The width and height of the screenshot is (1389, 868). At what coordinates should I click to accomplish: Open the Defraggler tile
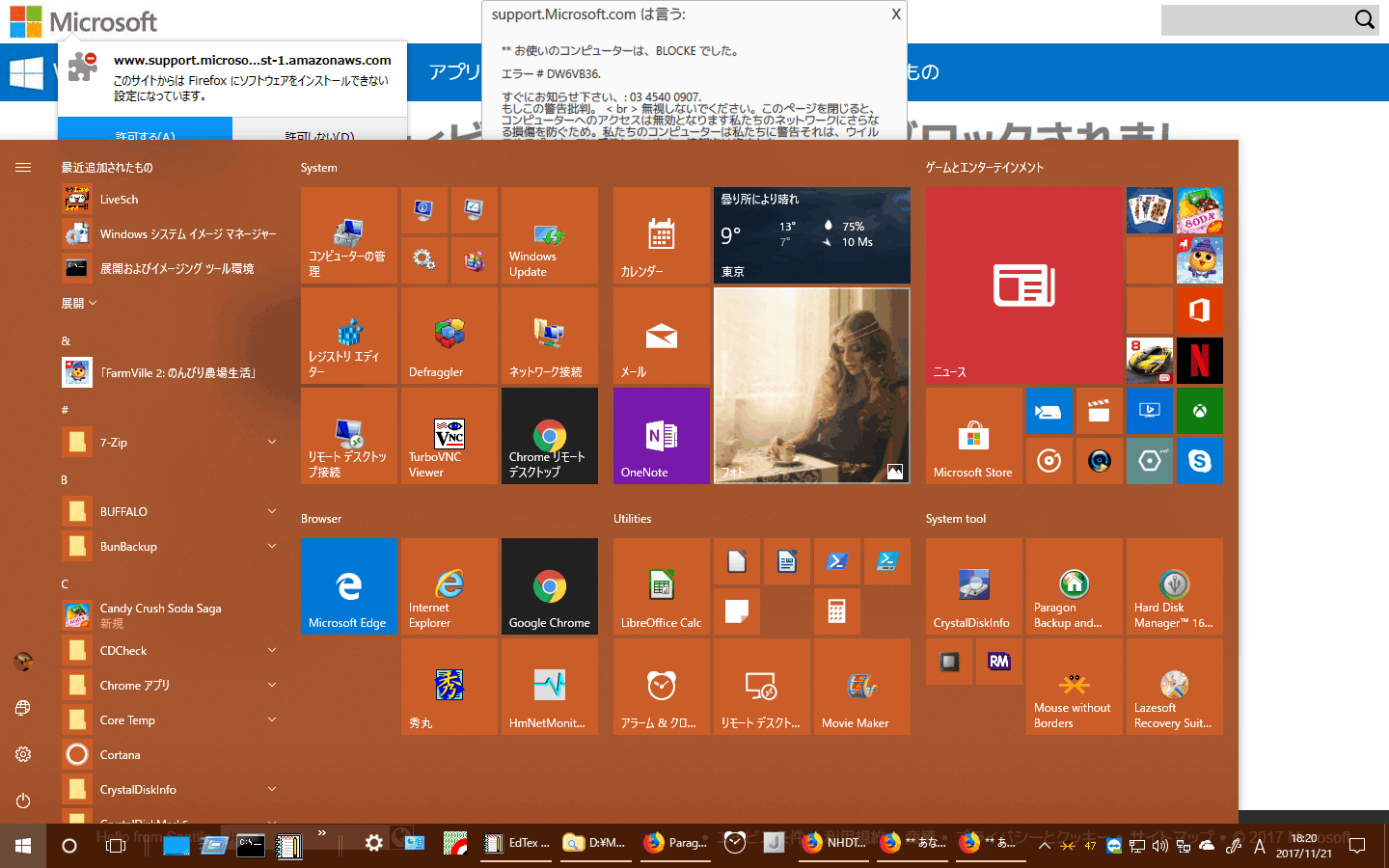pyautogui.click(x=449, y=336)
